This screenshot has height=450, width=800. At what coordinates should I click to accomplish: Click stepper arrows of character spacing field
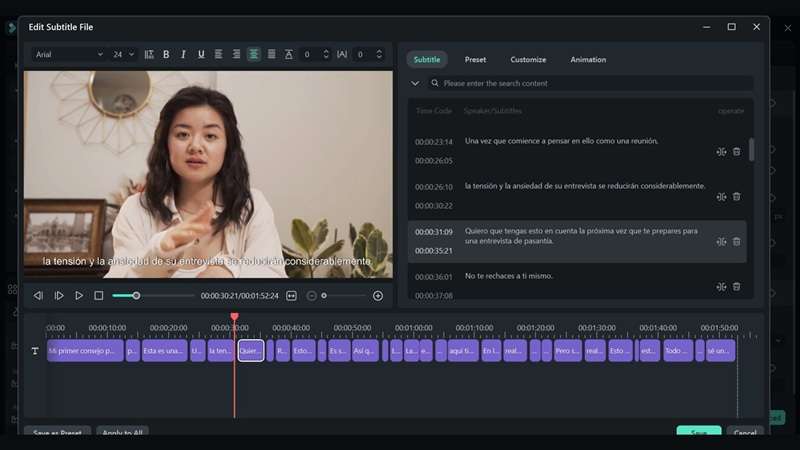379,54
